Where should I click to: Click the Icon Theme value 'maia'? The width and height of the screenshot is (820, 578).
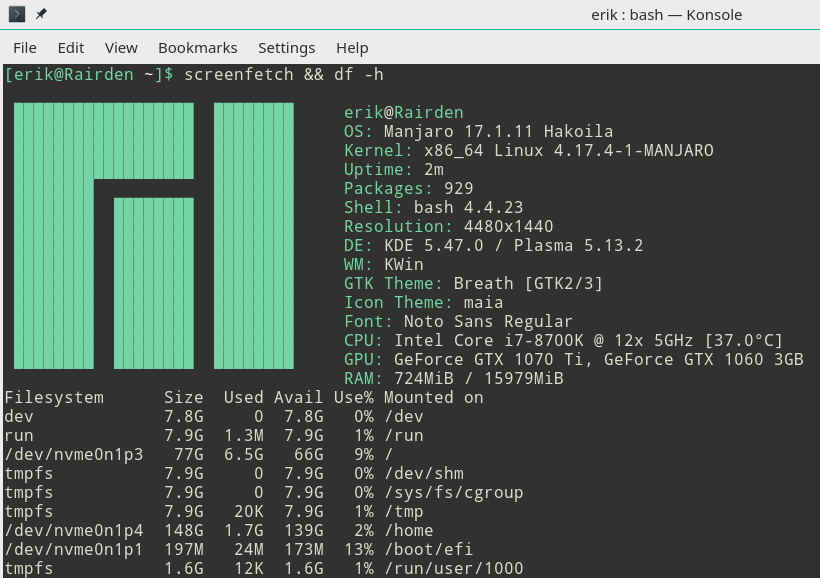(484, 302)
